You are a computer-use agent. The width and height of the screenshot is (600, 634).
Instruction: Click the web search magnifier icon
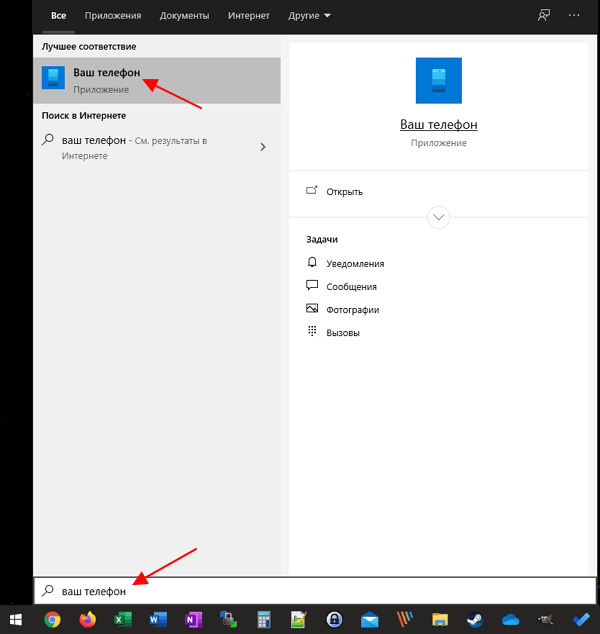(48, 140)
